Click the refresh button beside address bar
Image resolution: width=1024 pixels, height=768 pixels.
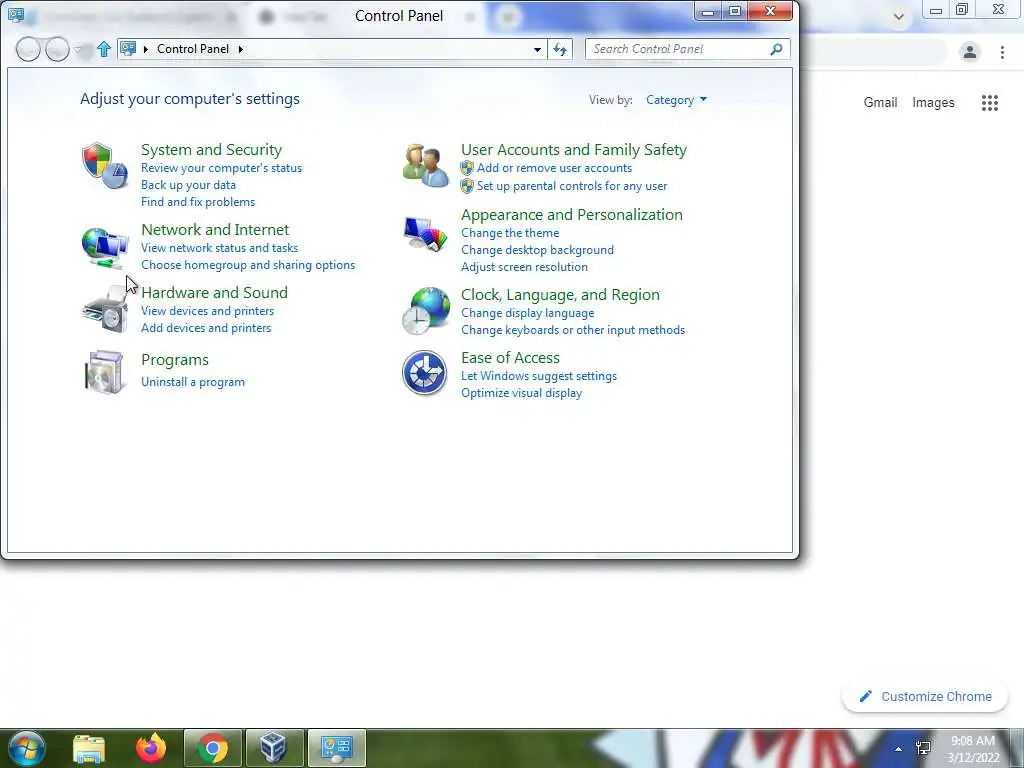[x=560, y=49]
